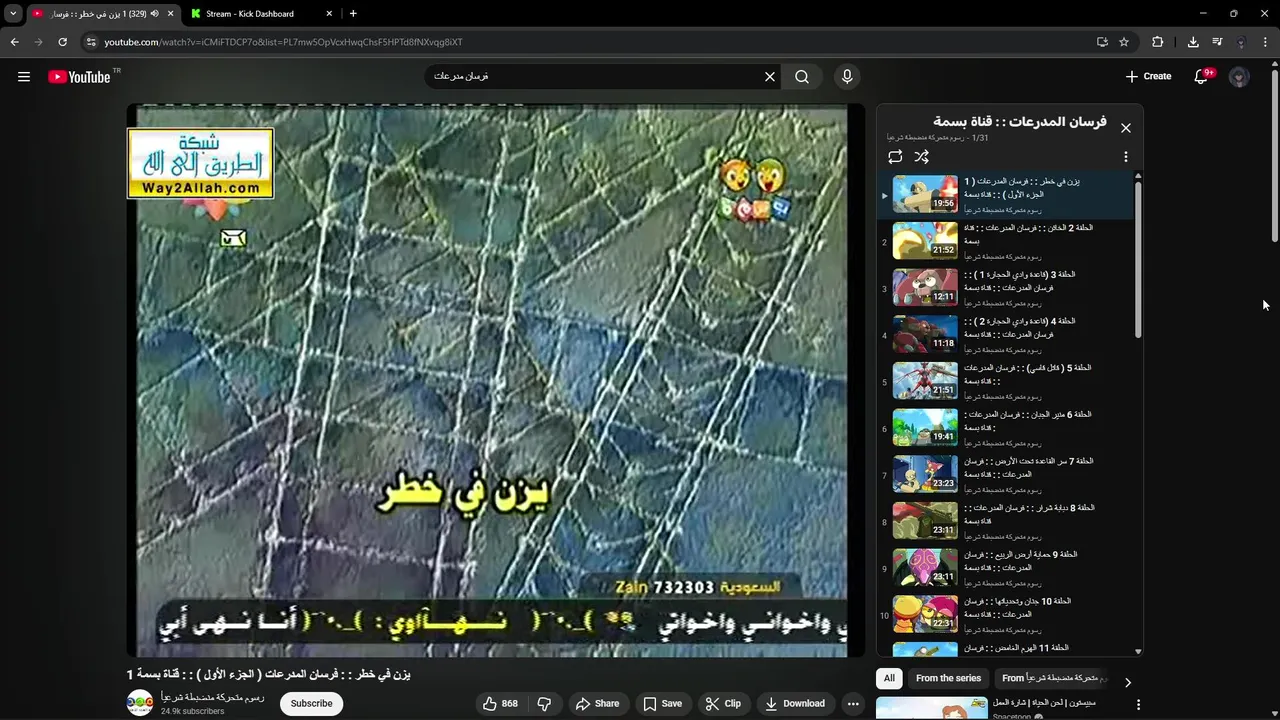View site information icon in address bar

point(91,42)
